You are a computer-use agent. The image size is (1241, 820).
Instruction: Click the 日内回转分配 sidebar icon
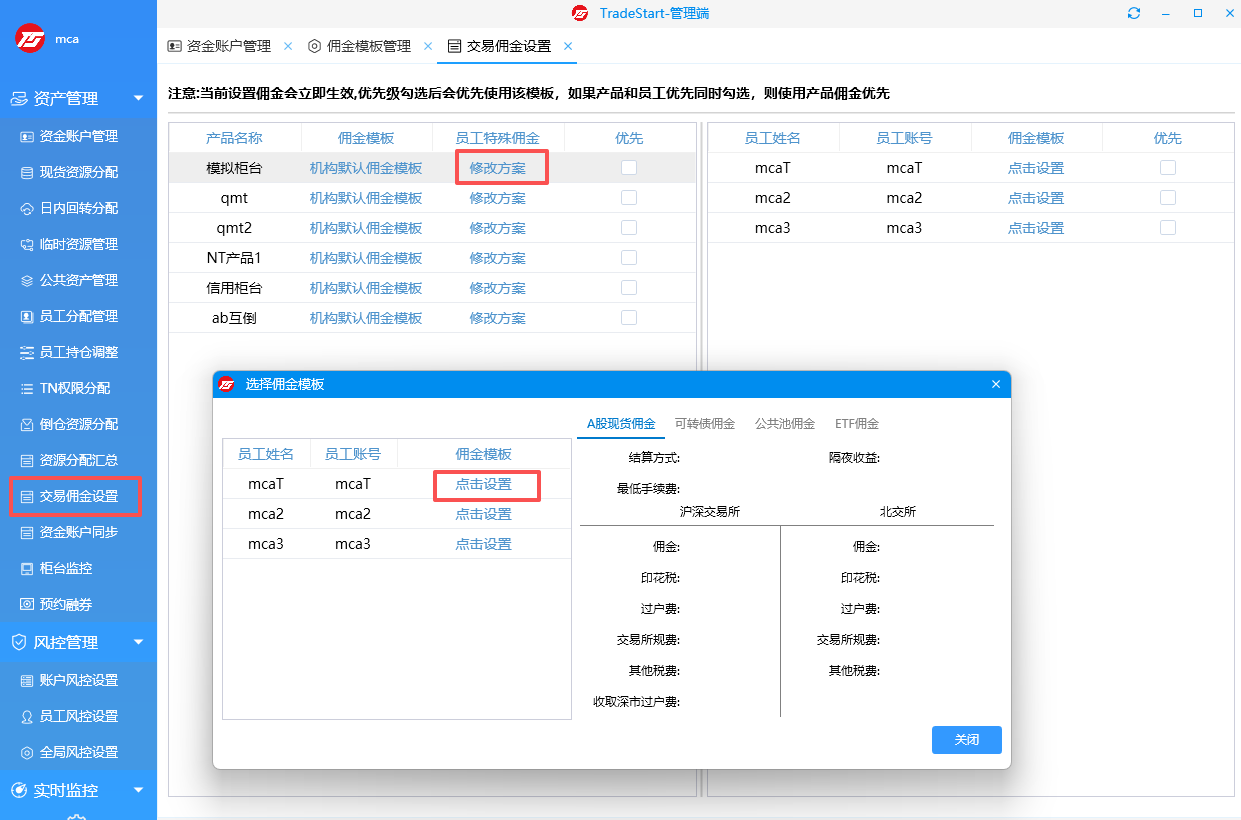27,208
